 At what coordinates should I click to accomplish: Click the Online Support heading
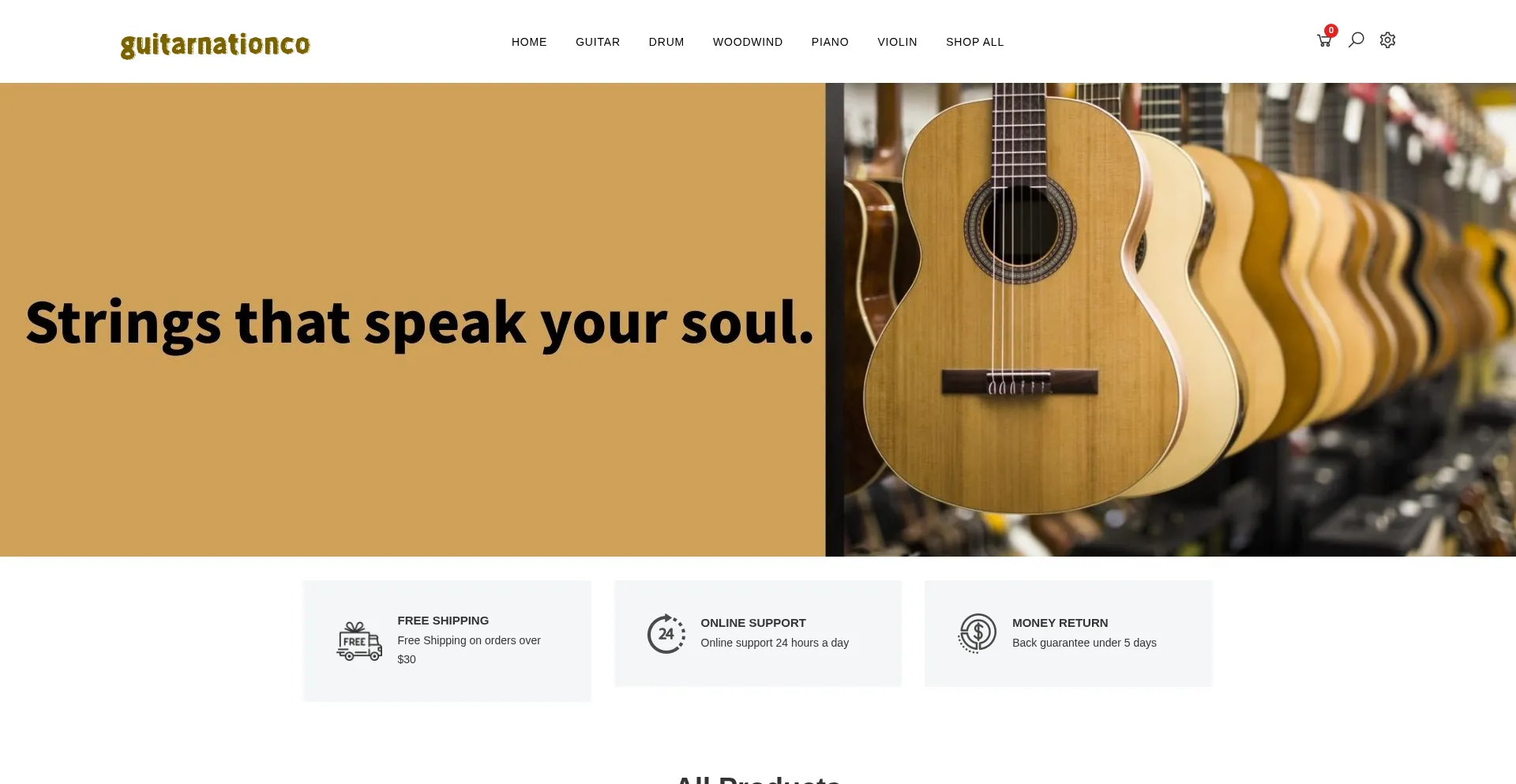[753, 623]
